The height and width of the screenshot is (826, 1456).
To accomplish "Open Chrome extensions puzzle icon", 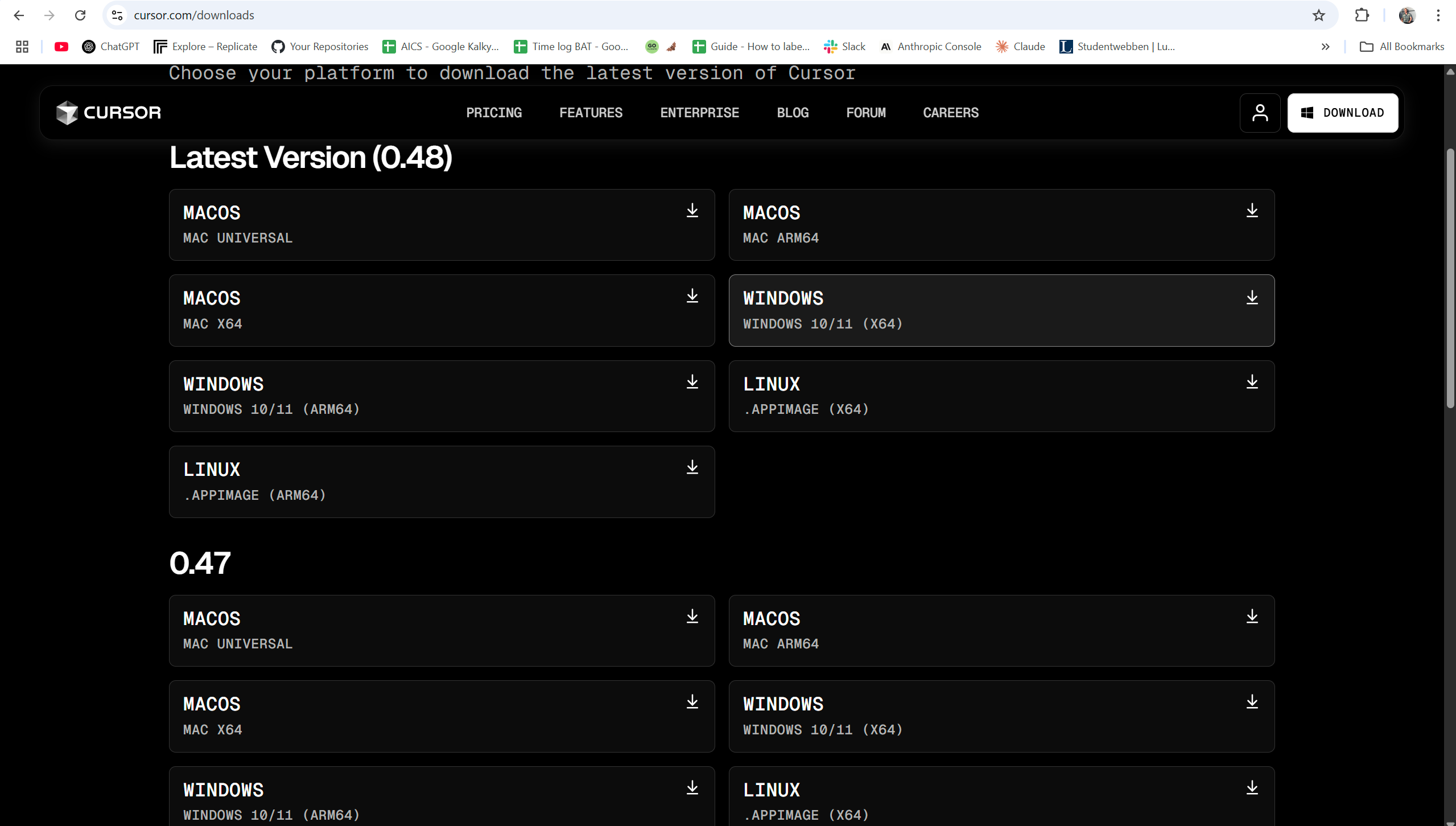I will 1362,15.
